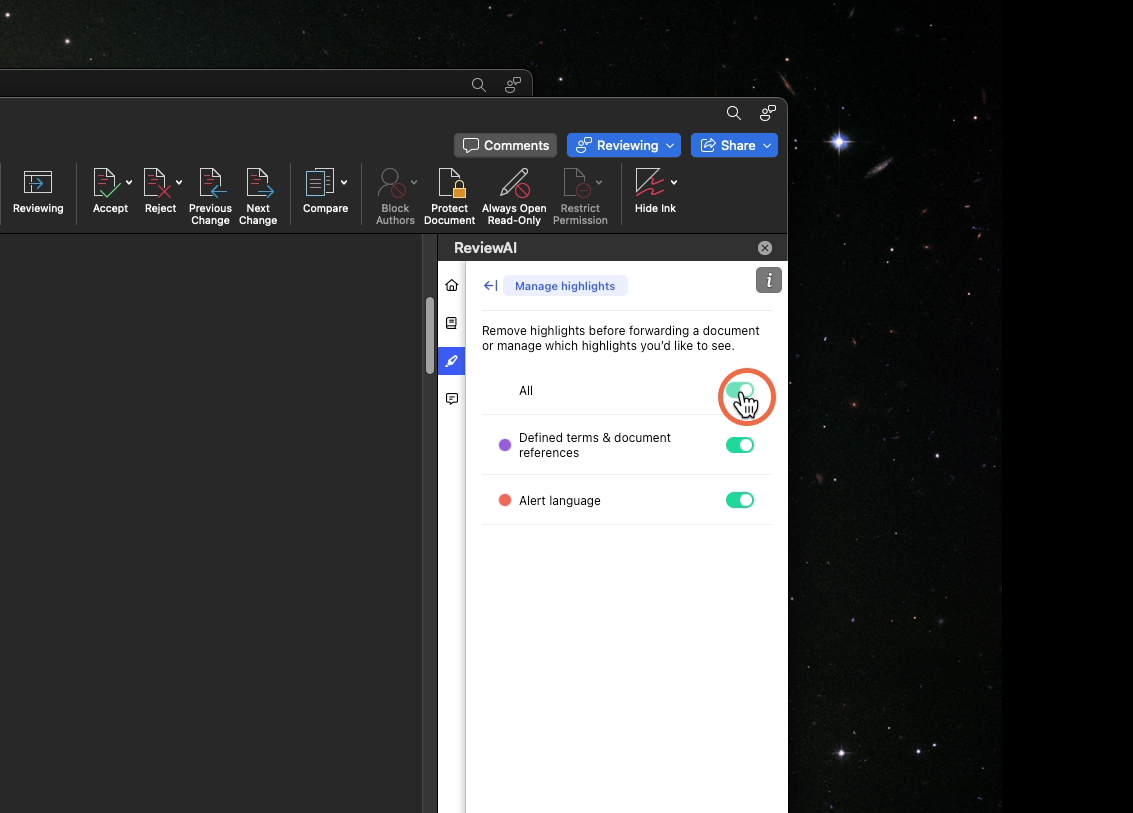The image size is (1133, 813).
Task: Toggle All highlights switch
Action: click(740, 391)
